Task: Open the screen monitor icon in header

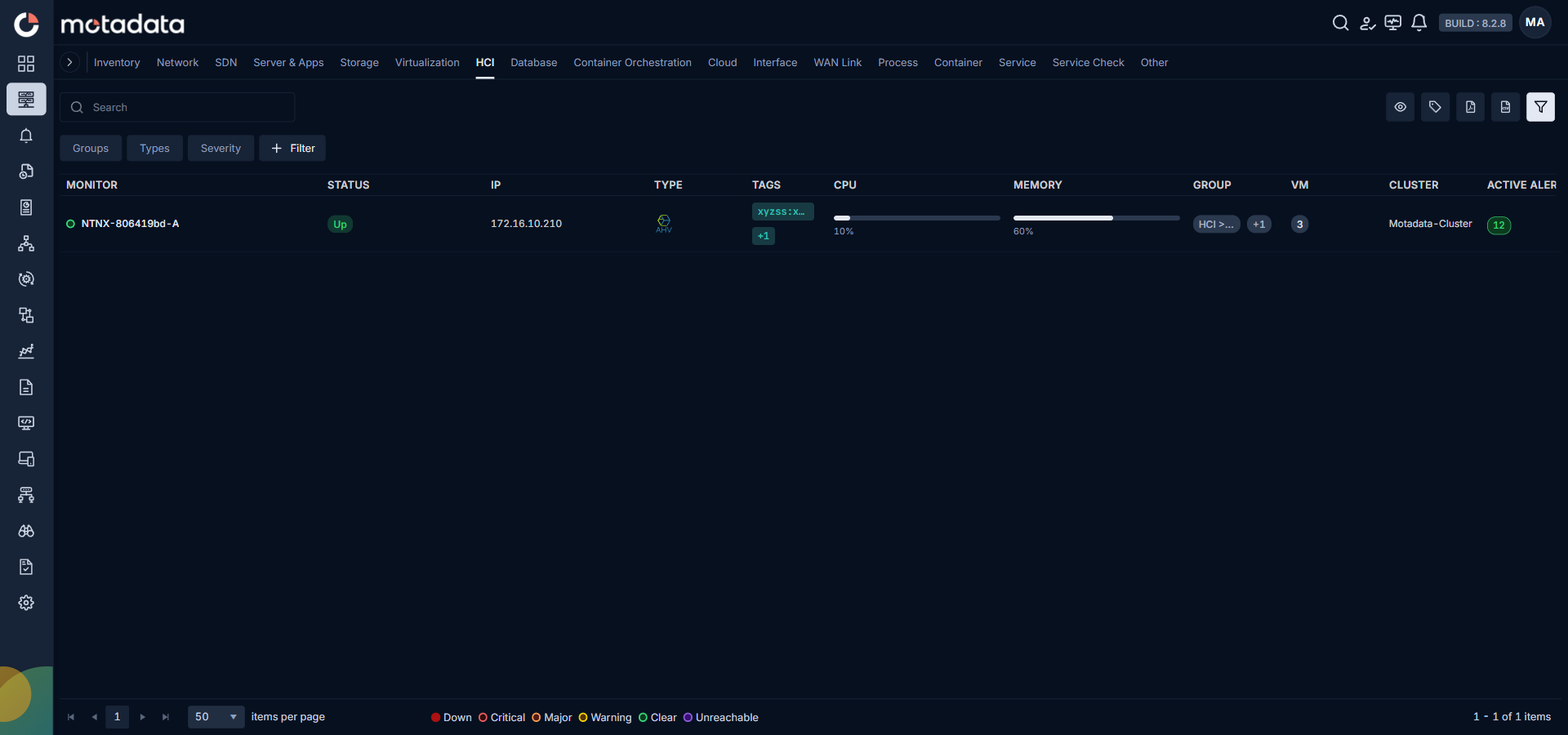Action: [1393, 23]
